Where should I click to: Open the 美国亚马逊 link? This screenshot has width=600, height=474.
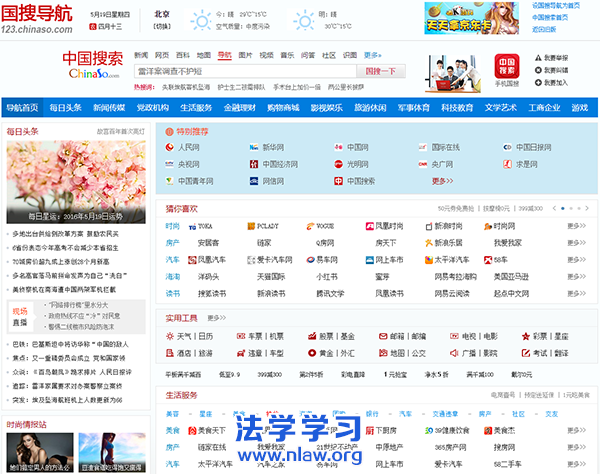click(511, 277)
